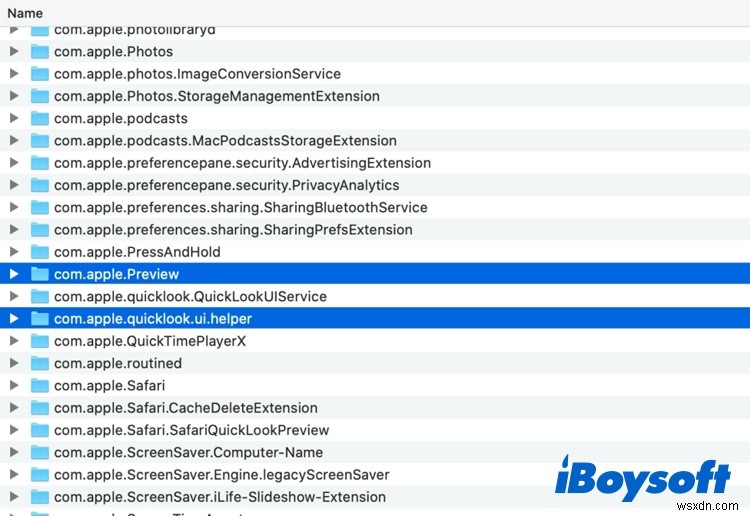Click the highlighted com.apple.Preview name
This screenshot has width=750, height=516.
[x=116, y=274]
